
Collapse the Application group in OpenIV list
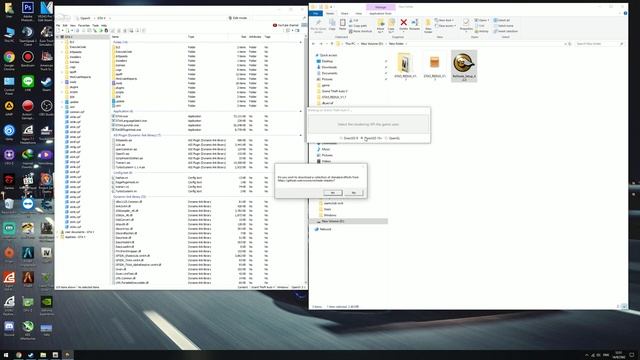pos(300,111)
